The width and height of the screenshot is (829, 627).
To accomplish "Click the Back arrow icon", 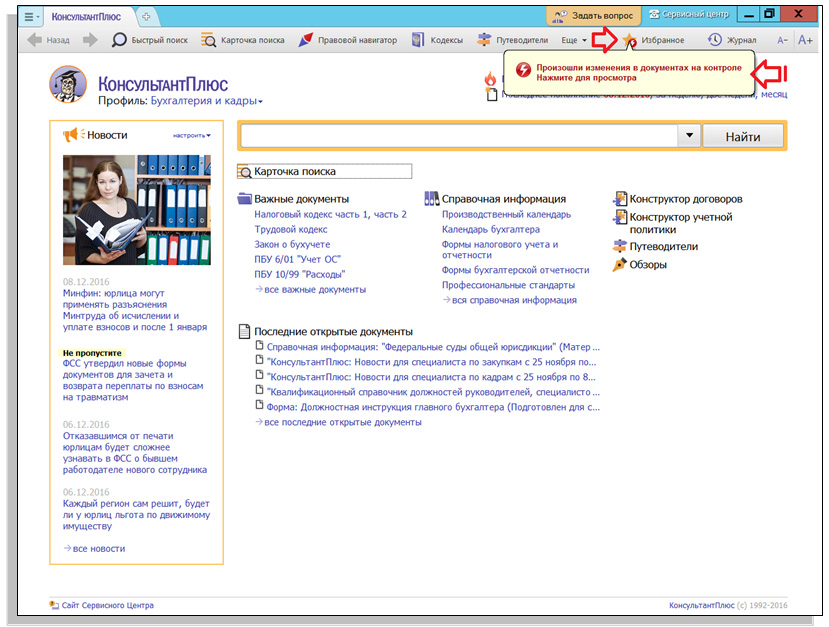I will 35,40.
